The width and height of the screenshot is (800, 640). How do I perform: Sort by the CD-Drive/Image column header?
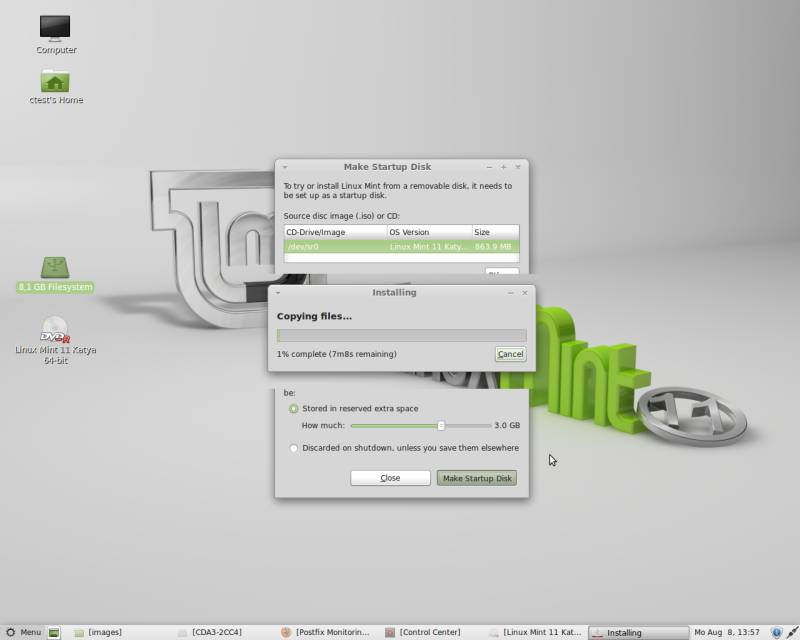335,232
